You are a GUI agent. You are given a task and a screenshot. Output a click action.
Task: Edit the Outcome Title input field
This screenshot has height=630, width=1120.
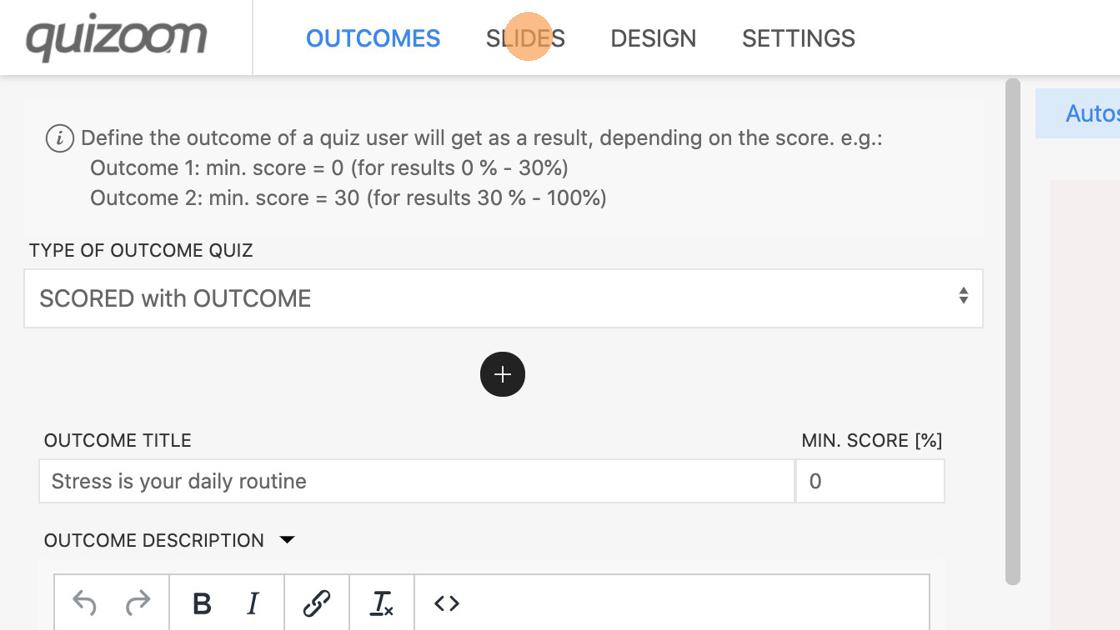coord(417,481)
